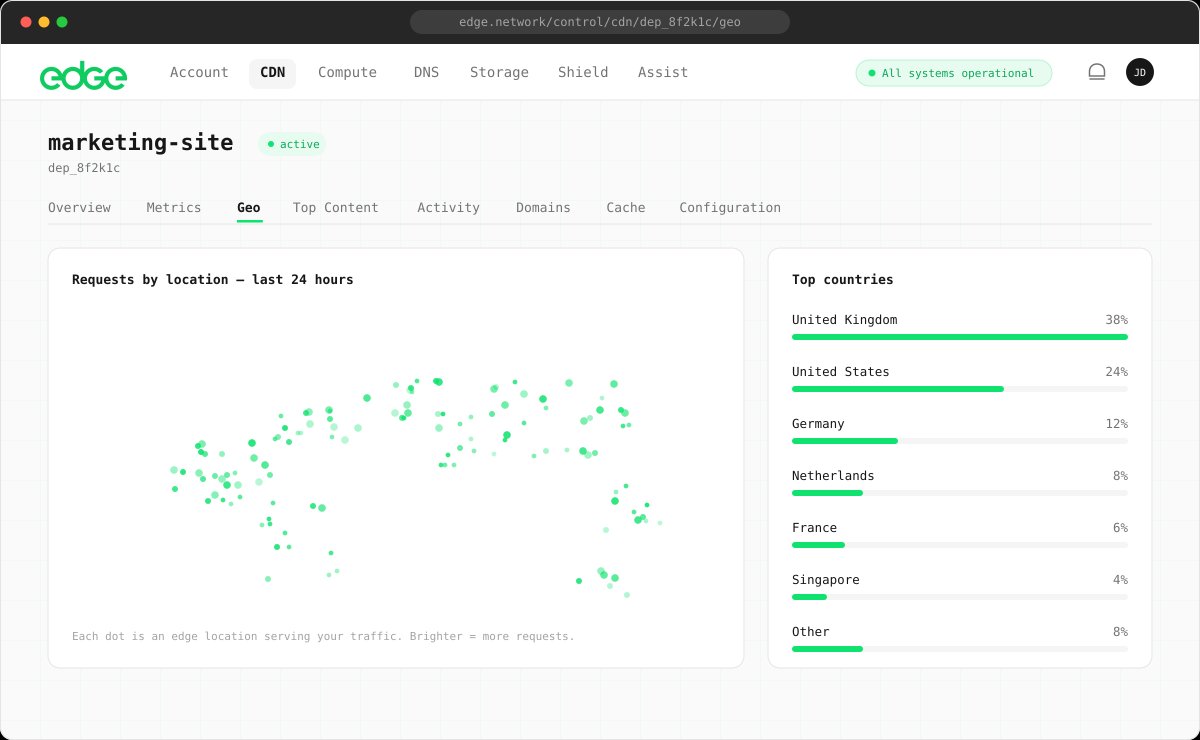Image resolution: width=1200 pixels, height=740 pixels.
Task: Click the 4% value
Action: pyautogui.click(x=1120, y=580)
